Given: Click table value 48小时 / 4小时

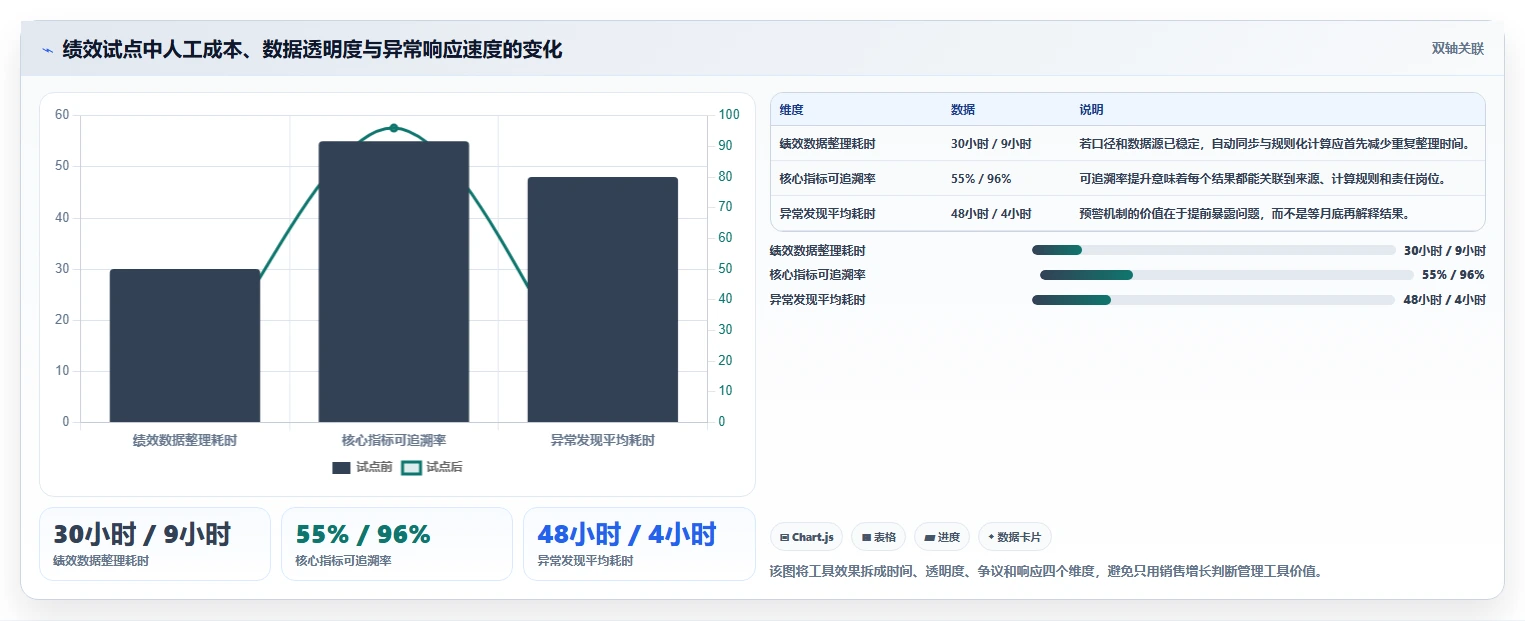Looking at the screenshot, I should click(x=990, y=214).
